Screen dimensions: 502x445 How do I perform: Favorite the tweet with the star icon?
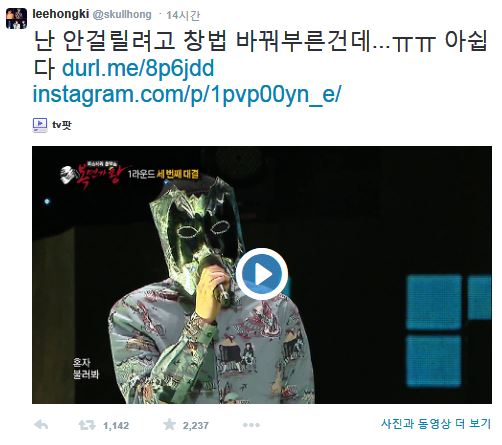tap(169, 425)
